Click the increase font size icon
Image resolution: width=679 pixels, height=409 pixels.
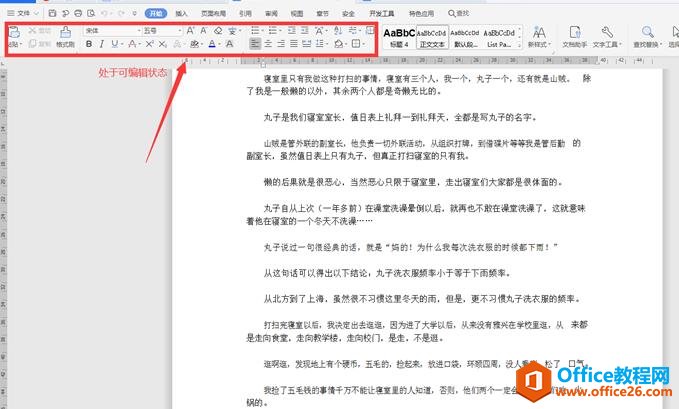pyautogui.click(x=191, y=31)
